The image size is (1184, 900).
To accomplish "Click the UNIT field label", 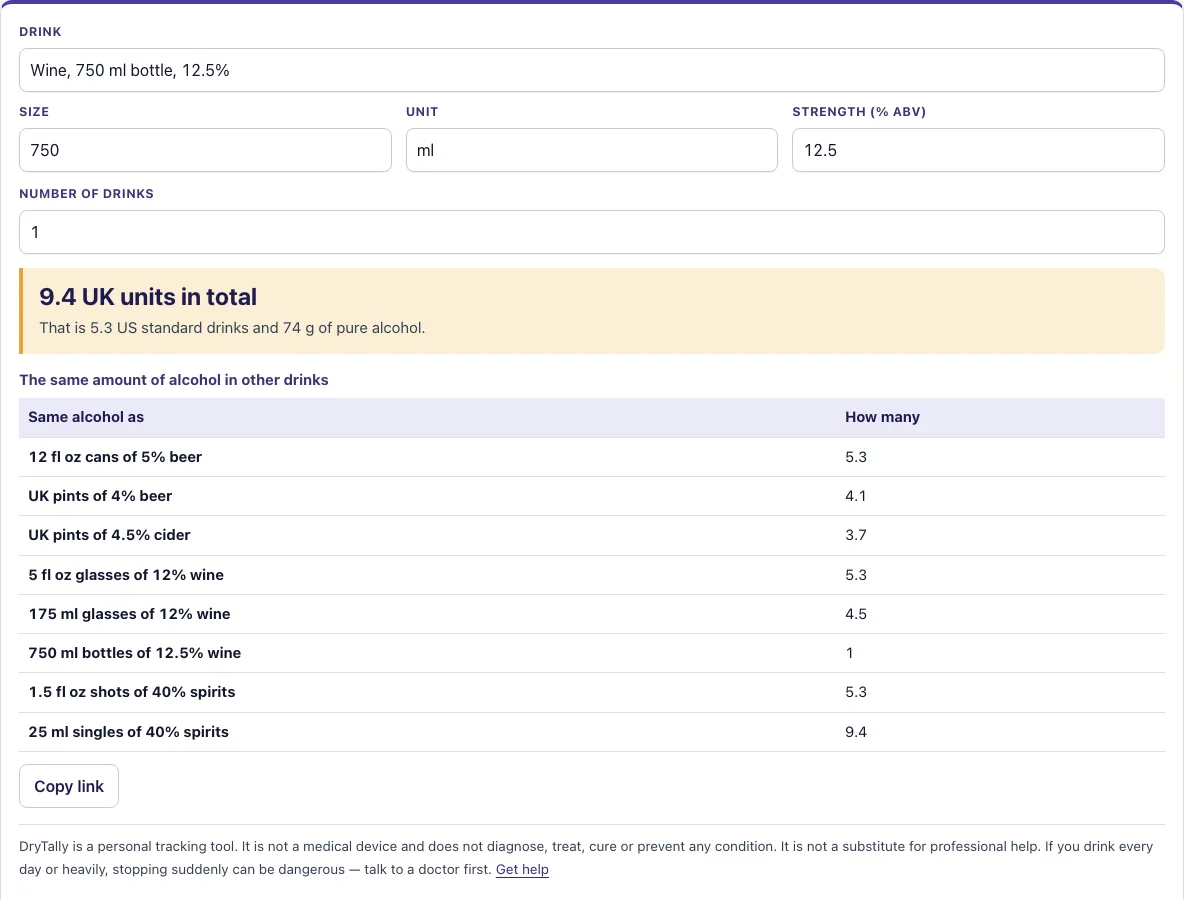I will [x=422, y=112].
